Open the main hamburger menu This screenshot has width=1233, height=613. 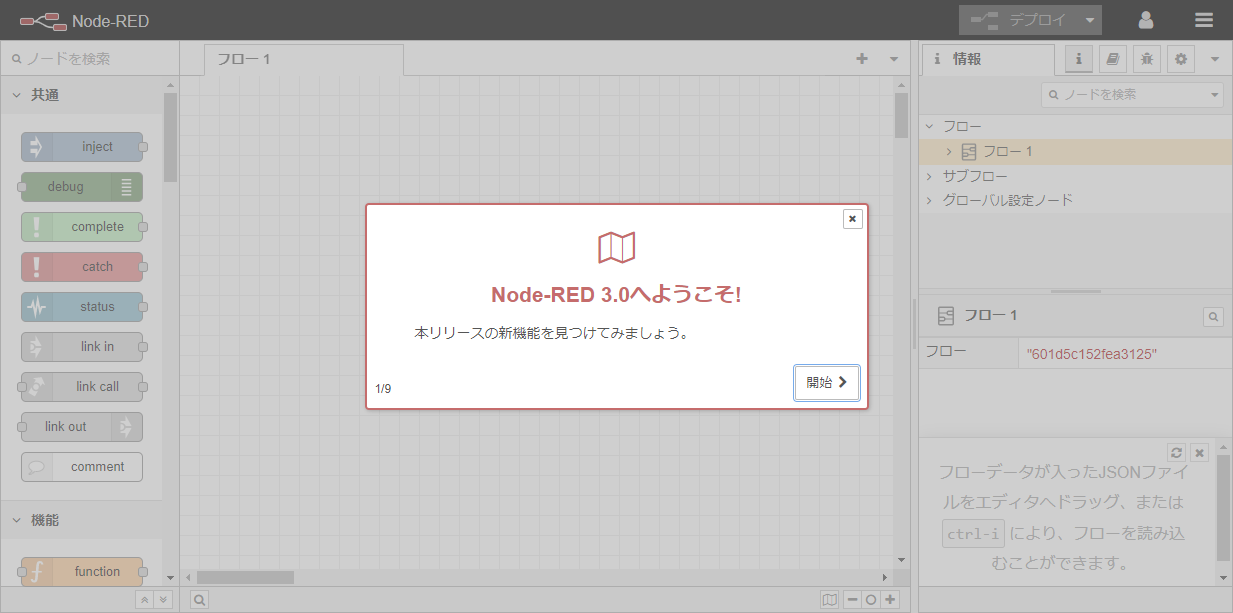[1204, 20]
